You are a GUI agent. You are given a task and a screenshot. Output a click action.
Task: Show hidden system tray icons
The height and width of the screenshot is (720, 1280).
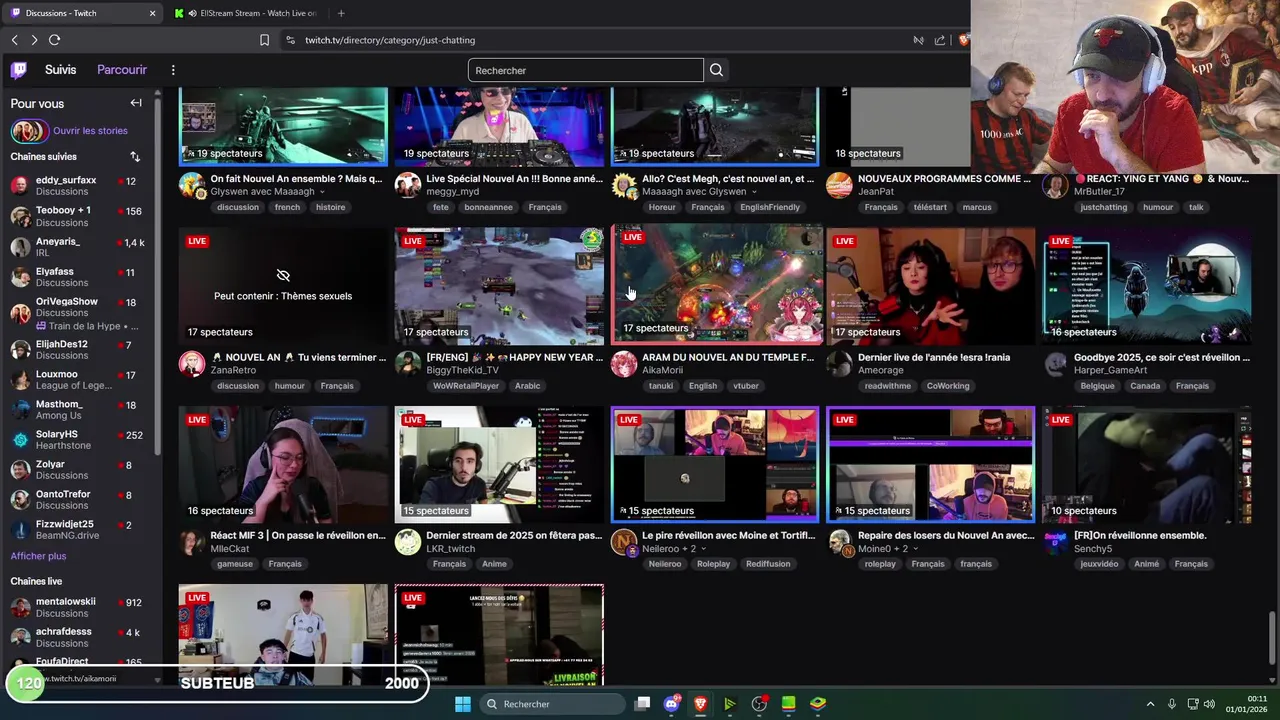click(1150, 704)
